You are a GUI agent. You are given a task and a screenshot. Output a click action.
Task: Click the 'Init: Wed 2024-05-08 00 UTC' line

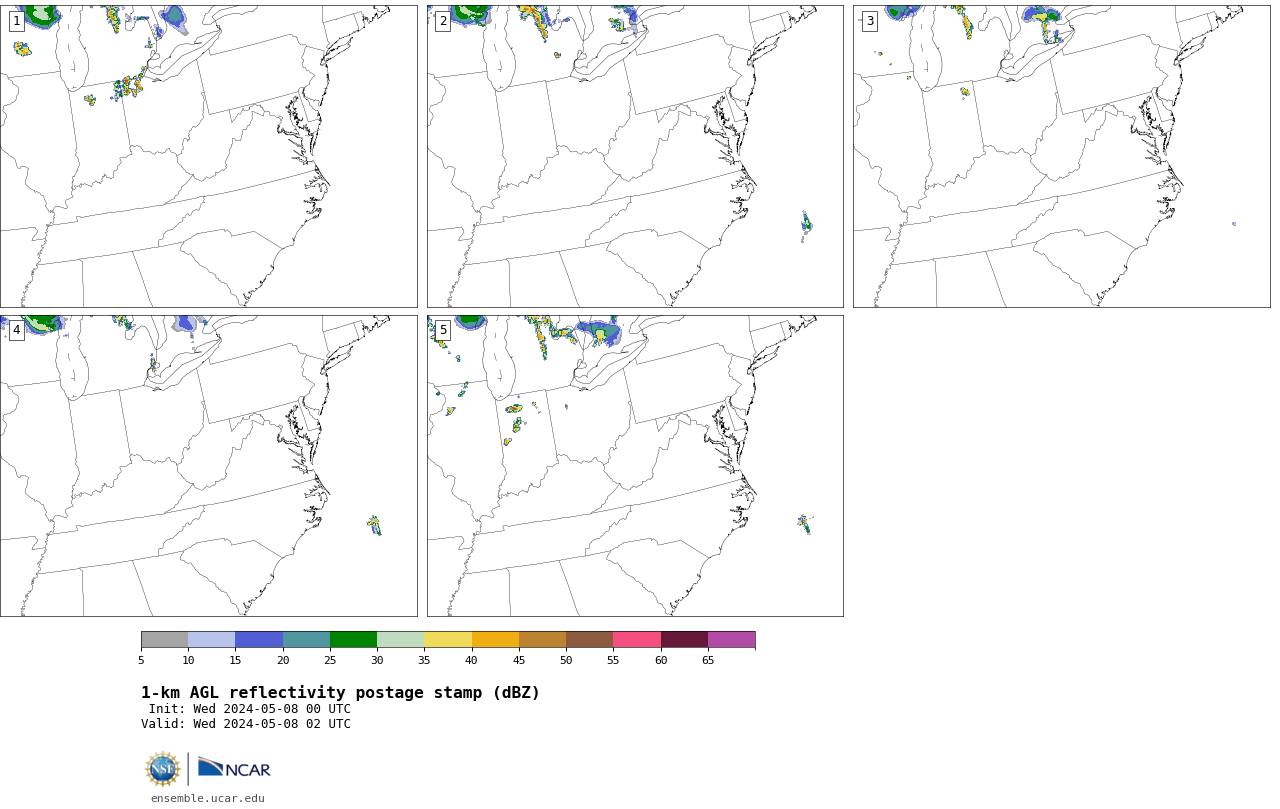click(x=250, y=709)
